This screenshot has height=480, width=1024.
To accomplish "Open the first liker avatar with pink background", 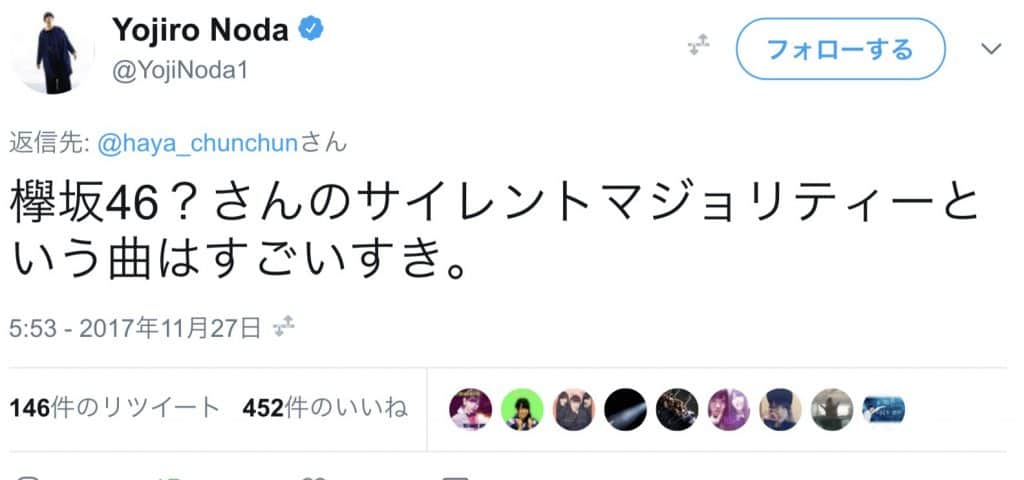I will pyautogui.click(x=470, y=409).
